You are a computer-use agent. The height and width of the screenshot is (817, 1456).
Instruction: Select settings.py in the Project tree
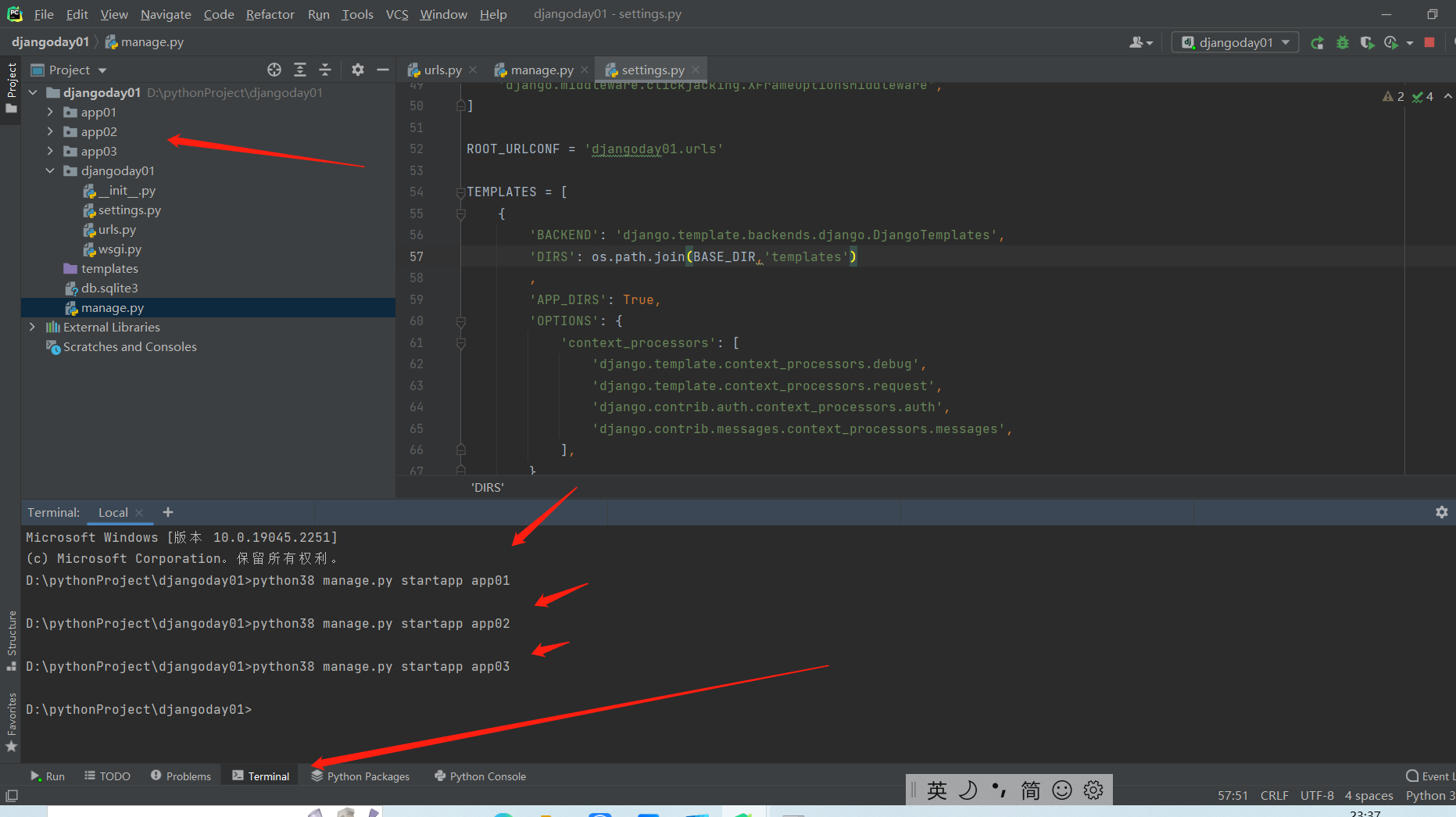(x=122, y=210)
